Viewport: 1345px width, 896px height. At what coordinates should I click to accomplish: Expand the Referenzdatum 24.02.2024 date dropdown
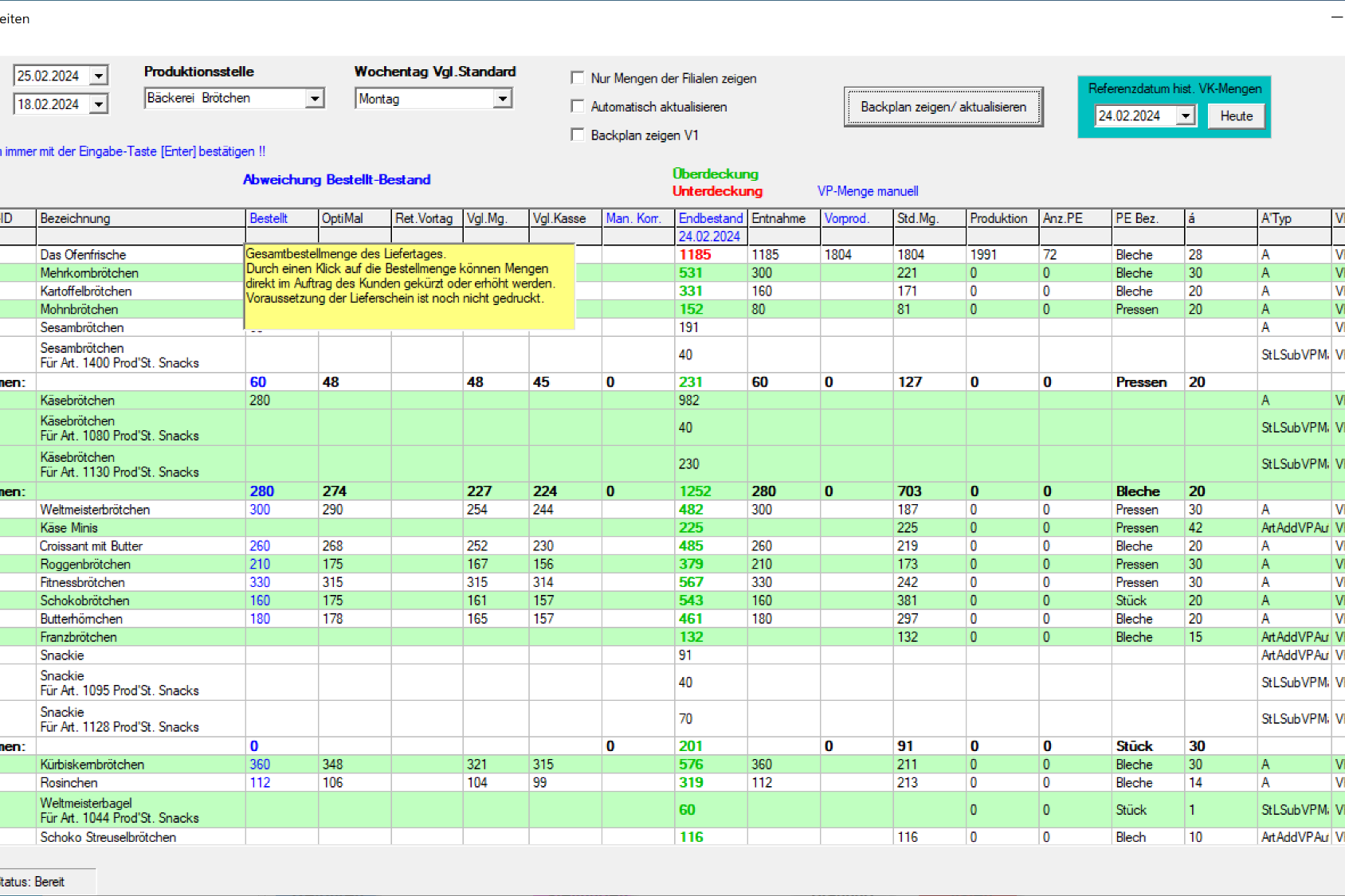[x=1186, y=116]
